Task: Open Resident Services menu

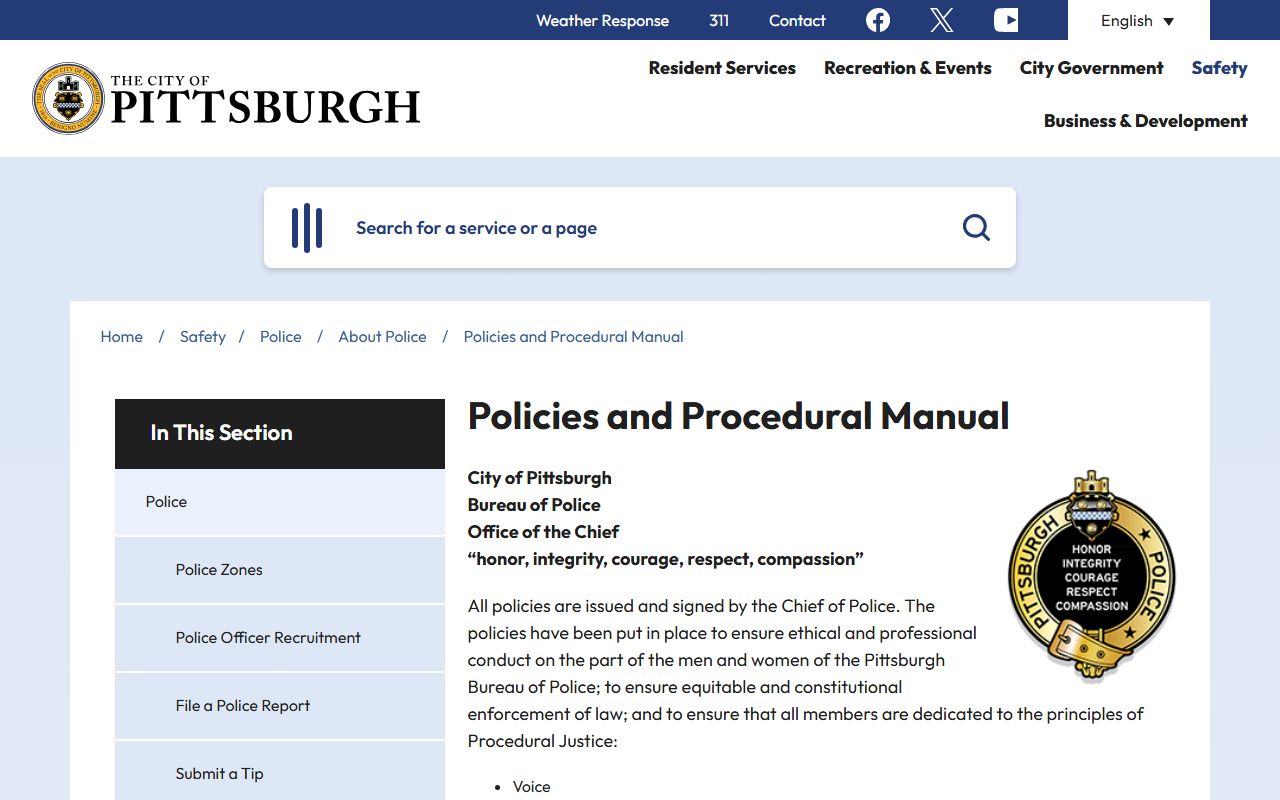Action: [722, 68]
